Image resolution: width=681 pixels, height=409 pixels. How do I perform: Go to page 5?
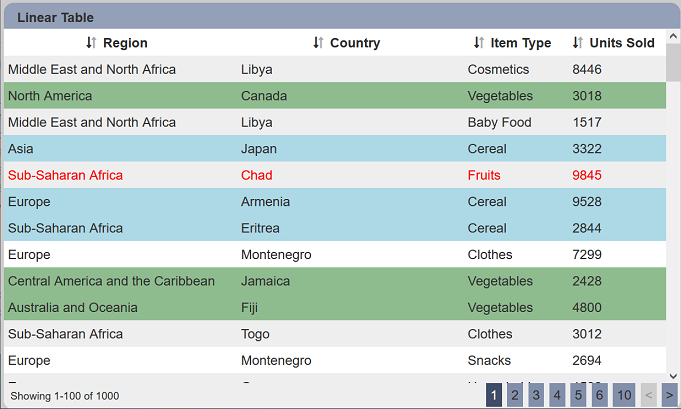(x=578, y=395)
